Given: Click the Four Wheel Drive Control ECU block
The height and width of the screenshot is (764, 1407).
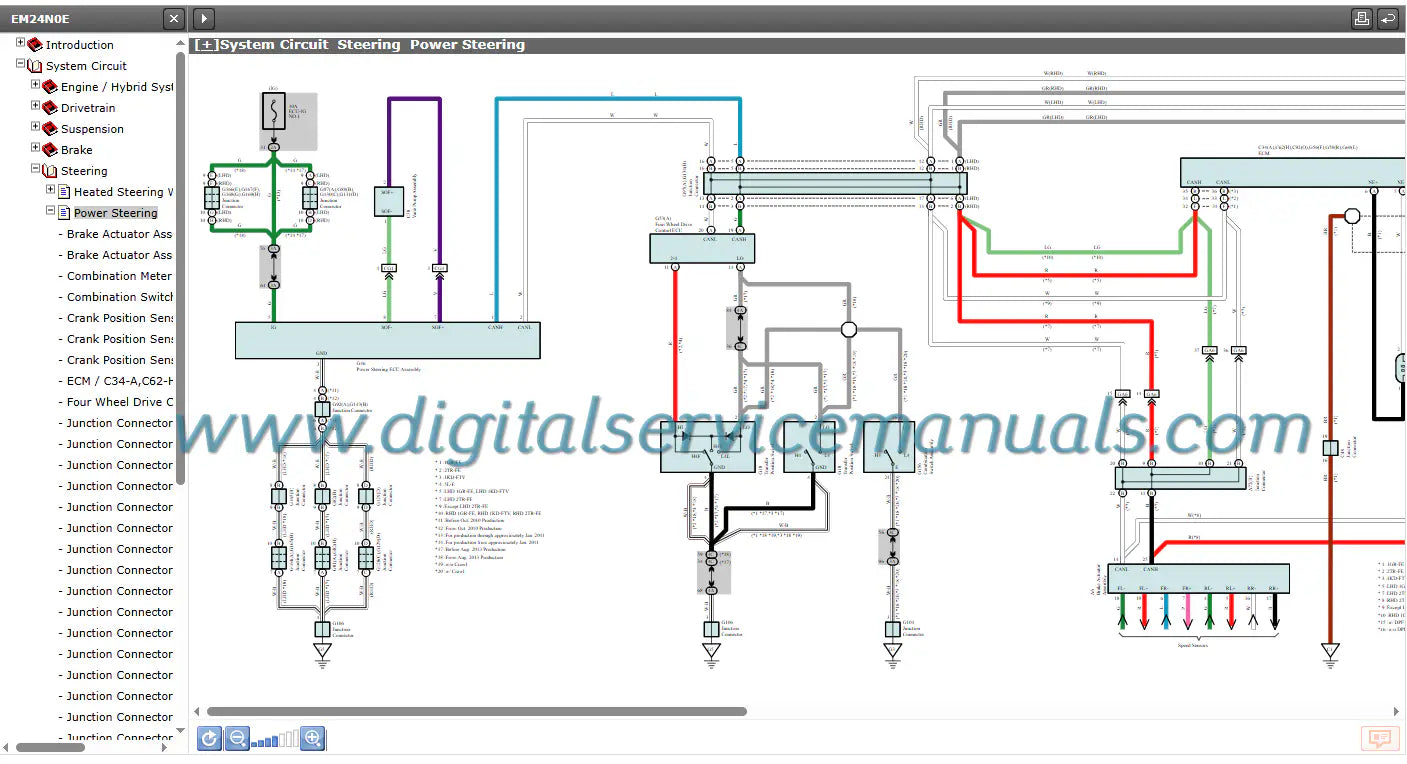Looking at the screenshot, I should pos(702,248).
